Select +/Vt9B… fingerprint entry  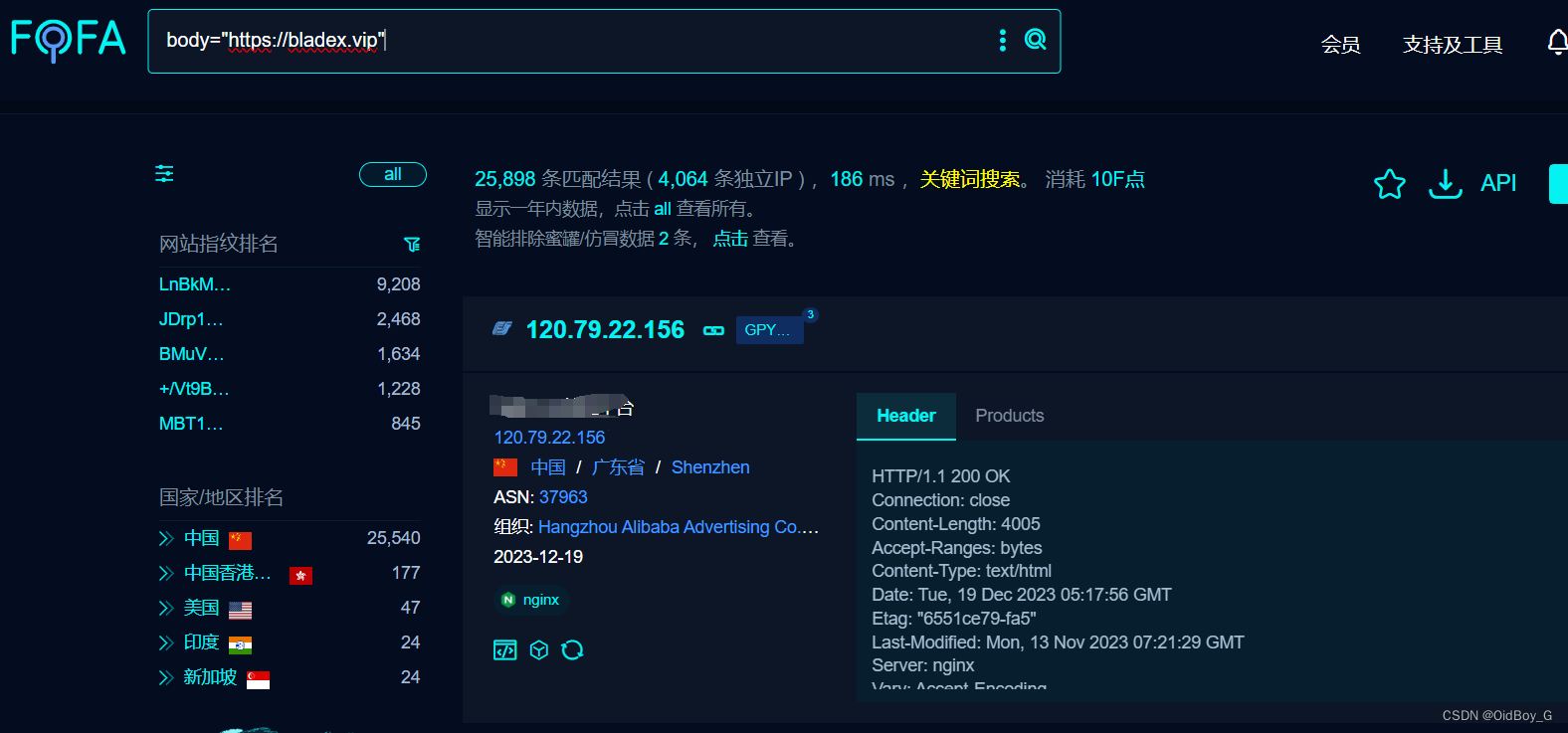coord(194,389)
